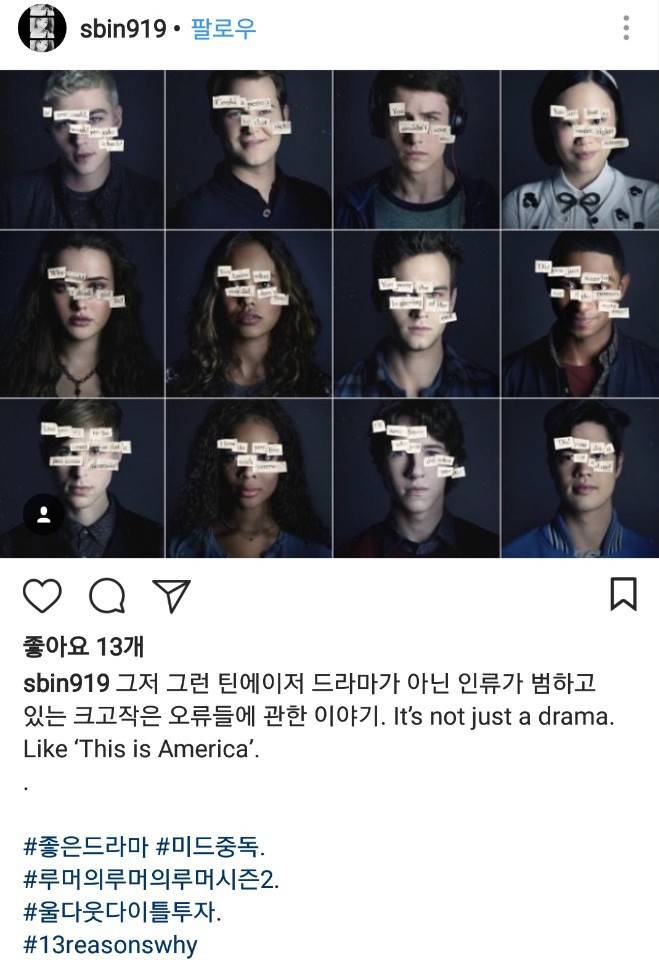Screen dimensions: 659x960
Task: Follow sbin919 using the 팔로우 button
Action: pyautogui.click(x=224, y=29)
